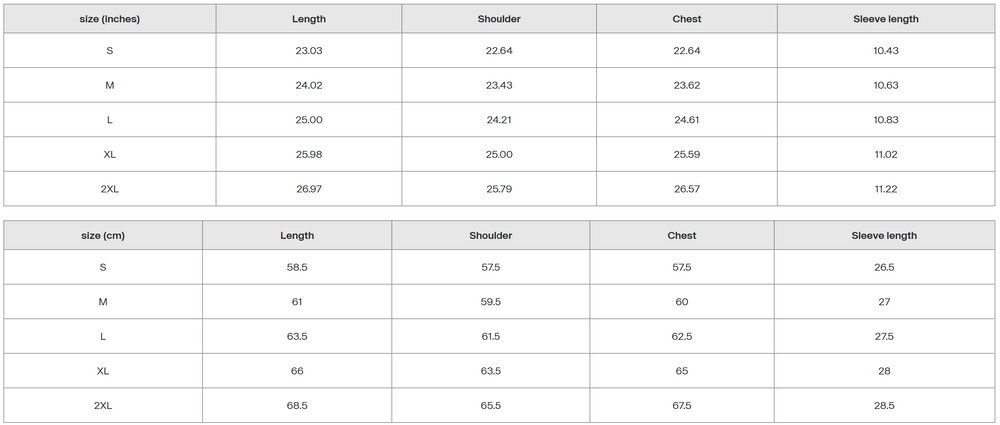Select the 11.22 sleeve length value

click(885, 189)
